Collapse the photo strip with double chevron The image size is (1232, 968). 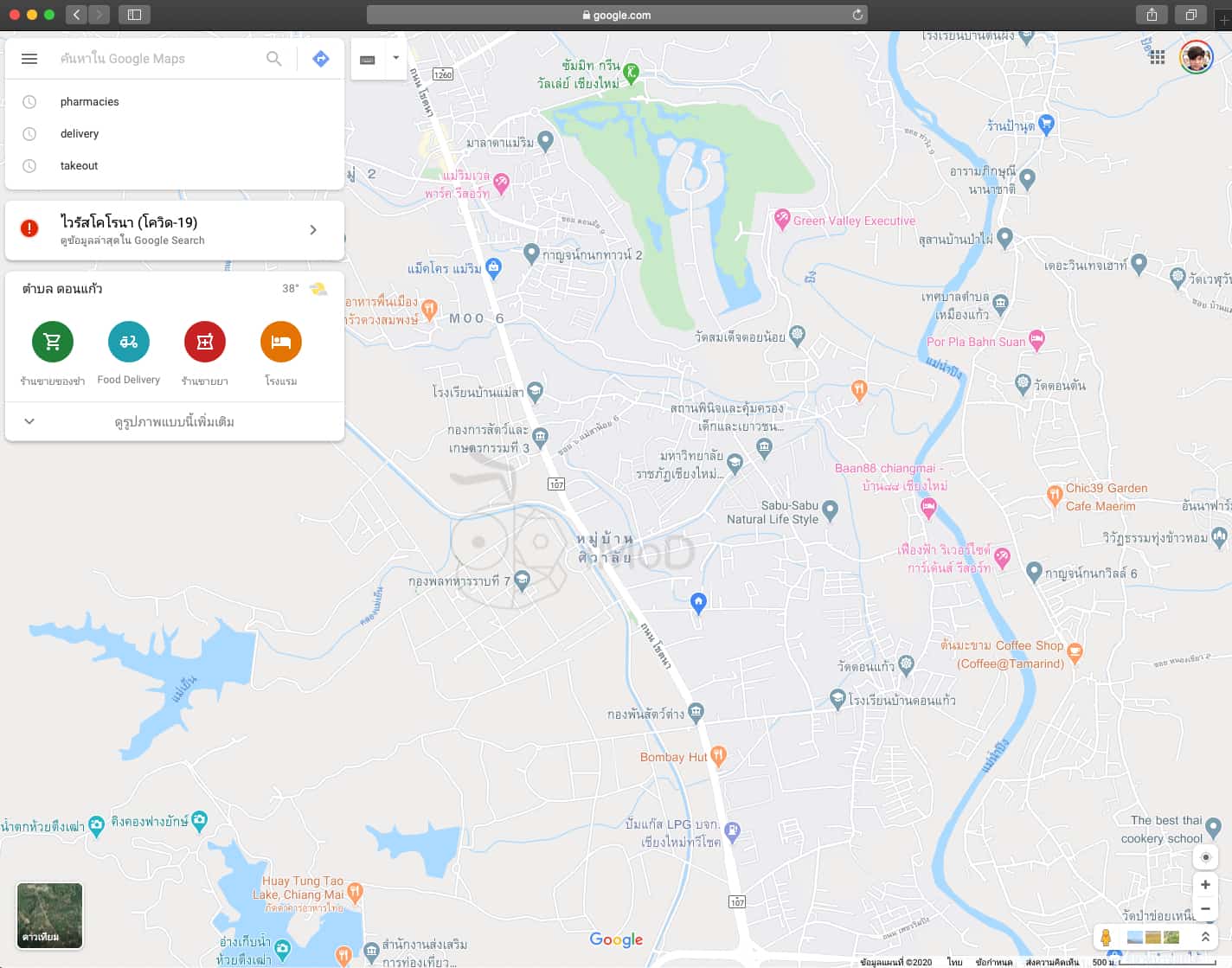tap(1205, 936)
